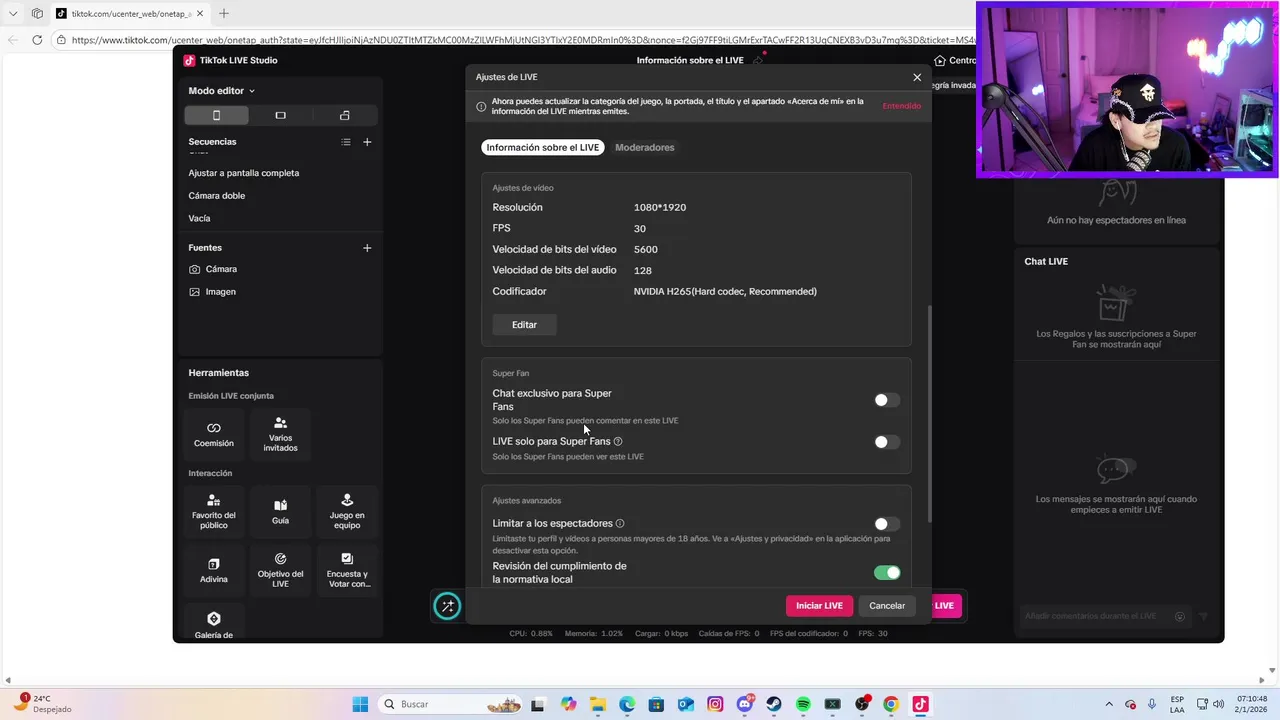
Task: Add a new sequence with the Secuencias plus icon
Action: (x=367, y=142)
